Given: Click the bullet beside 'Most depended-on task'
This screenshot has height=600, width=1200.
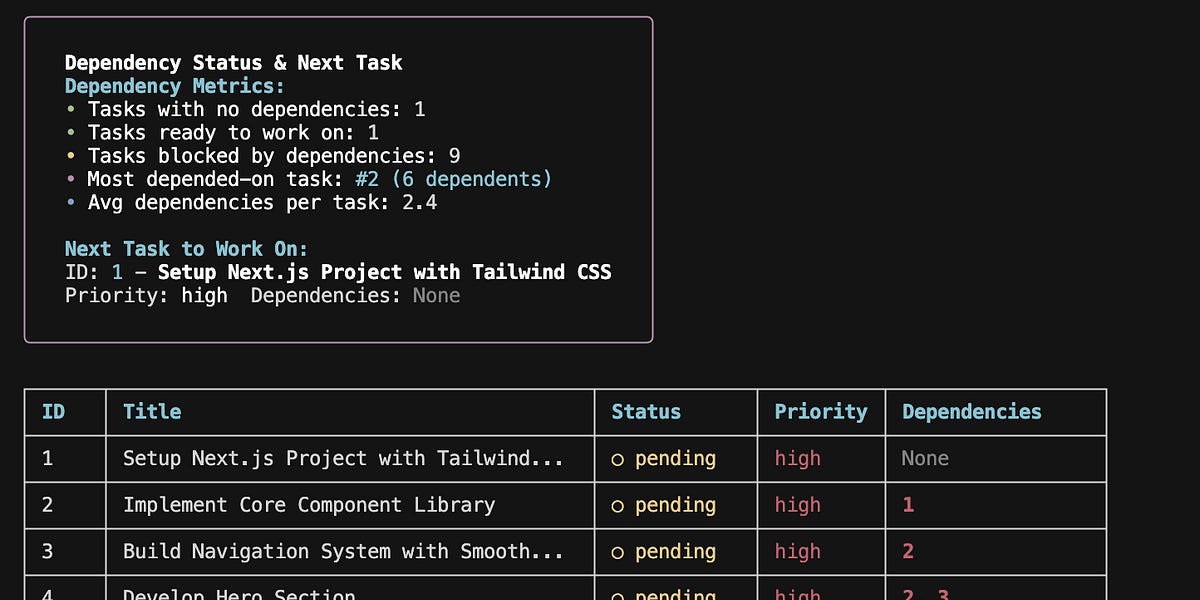Looking at the screenshot, I should click(70, 179).
